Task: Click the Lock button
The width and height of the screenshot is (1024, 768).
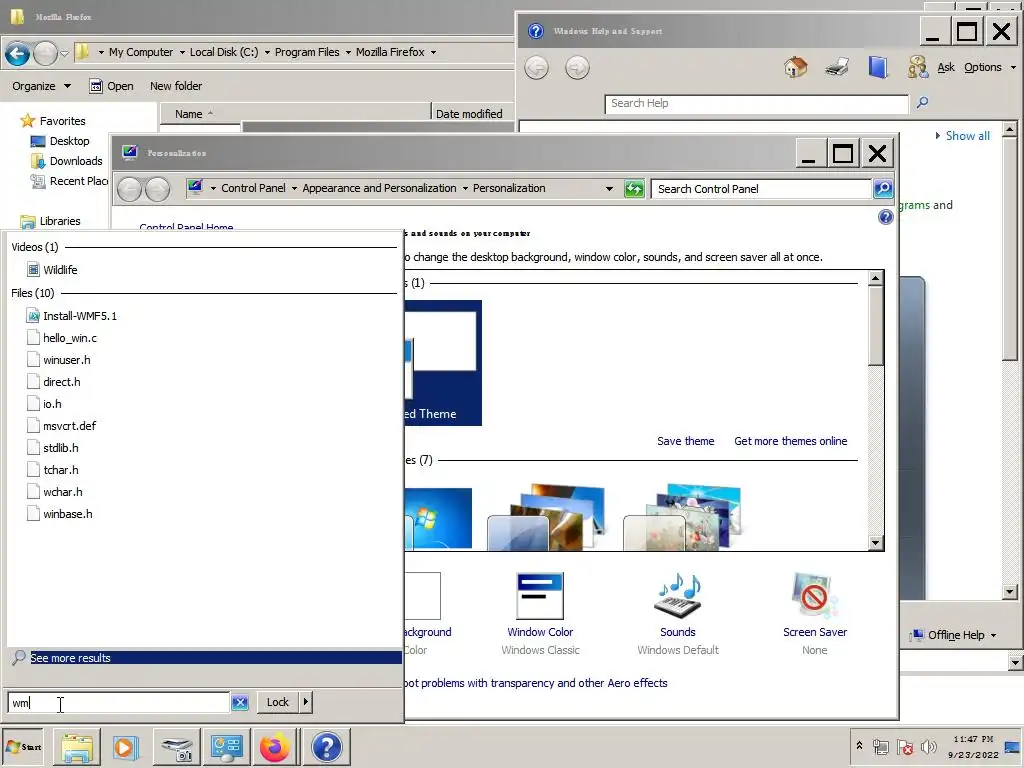Action: coord(278,702)
